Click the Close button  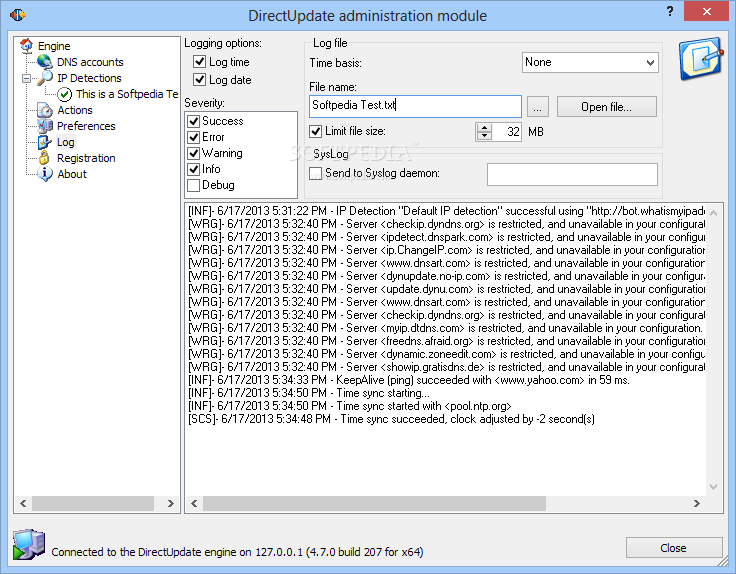pyautogui.click(x=674, y=548)
